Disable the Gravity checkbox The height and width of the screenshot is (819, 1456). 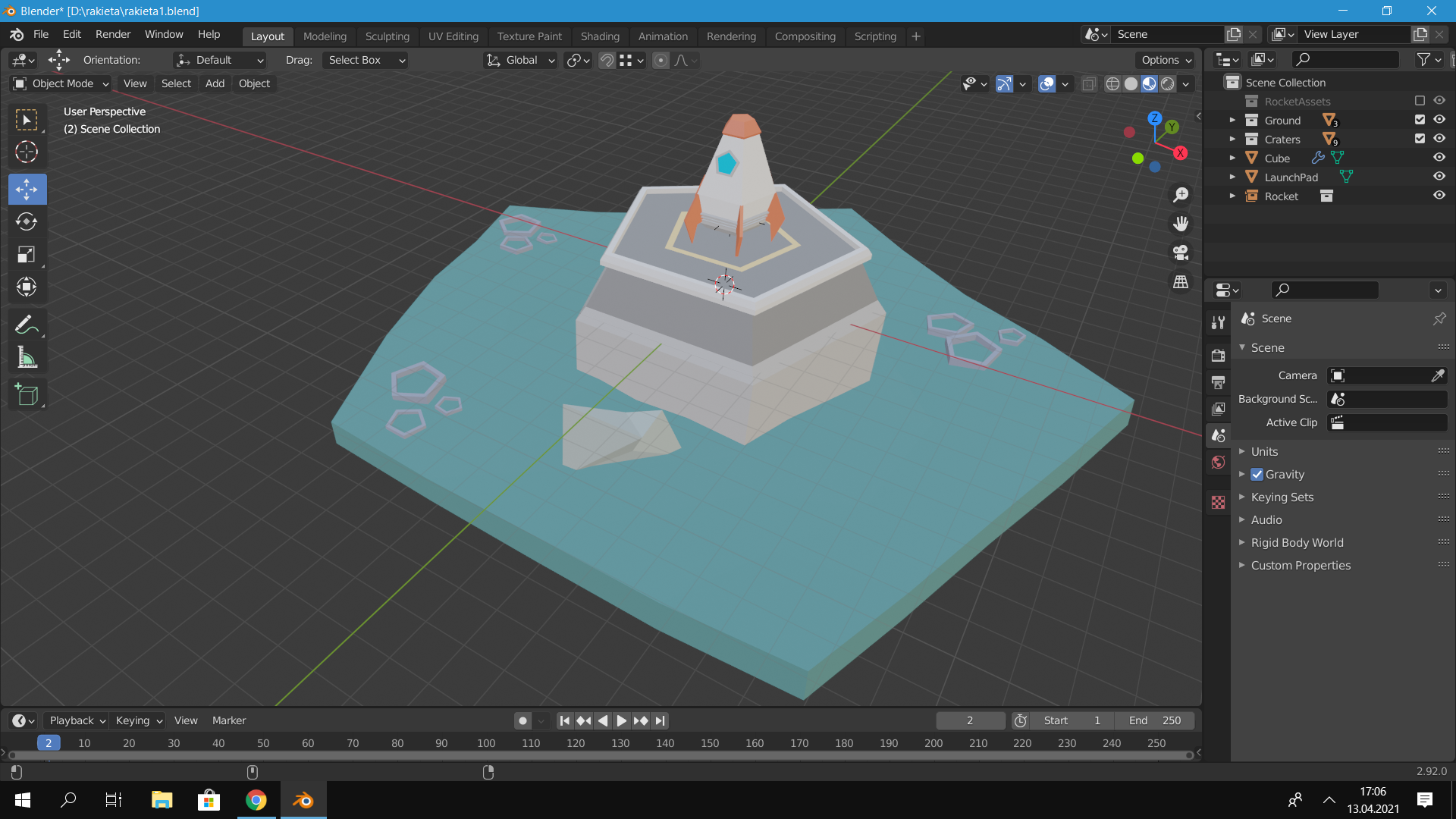pos(1257,475)
